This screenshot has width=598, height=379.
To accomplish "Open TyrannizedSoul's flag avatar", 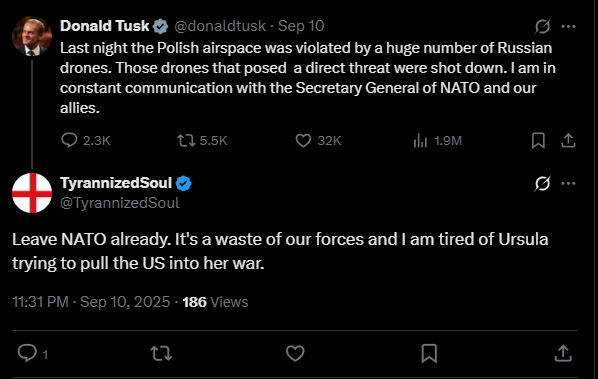I will (x=32, y=193).
